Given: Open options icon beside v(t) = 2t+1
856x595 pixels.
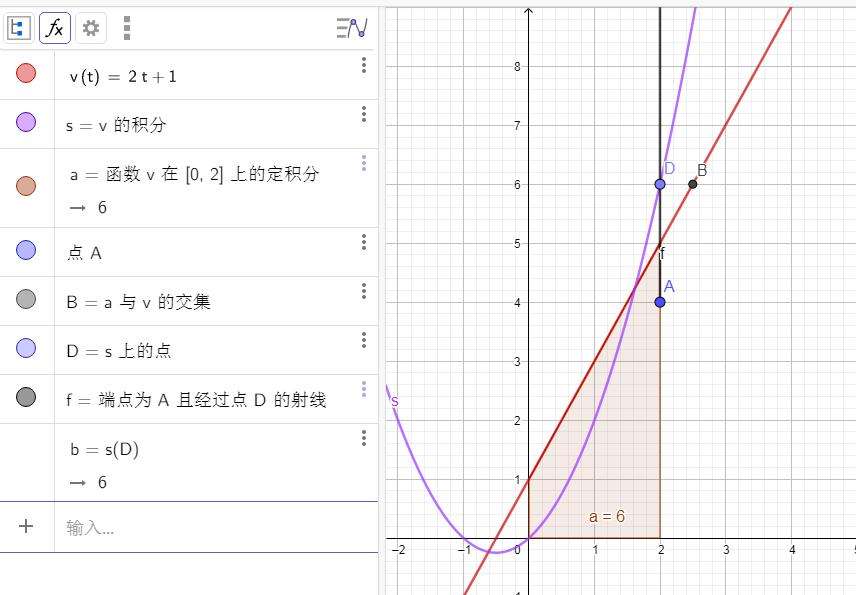Looking at the screenshot, I should tap(363, 66).
